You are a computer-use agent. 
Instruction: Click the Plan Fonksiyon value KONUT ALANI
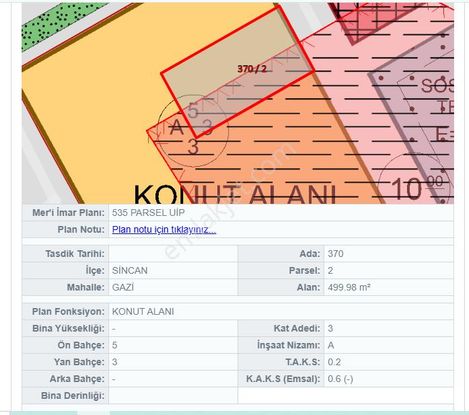tap(143, 312)
